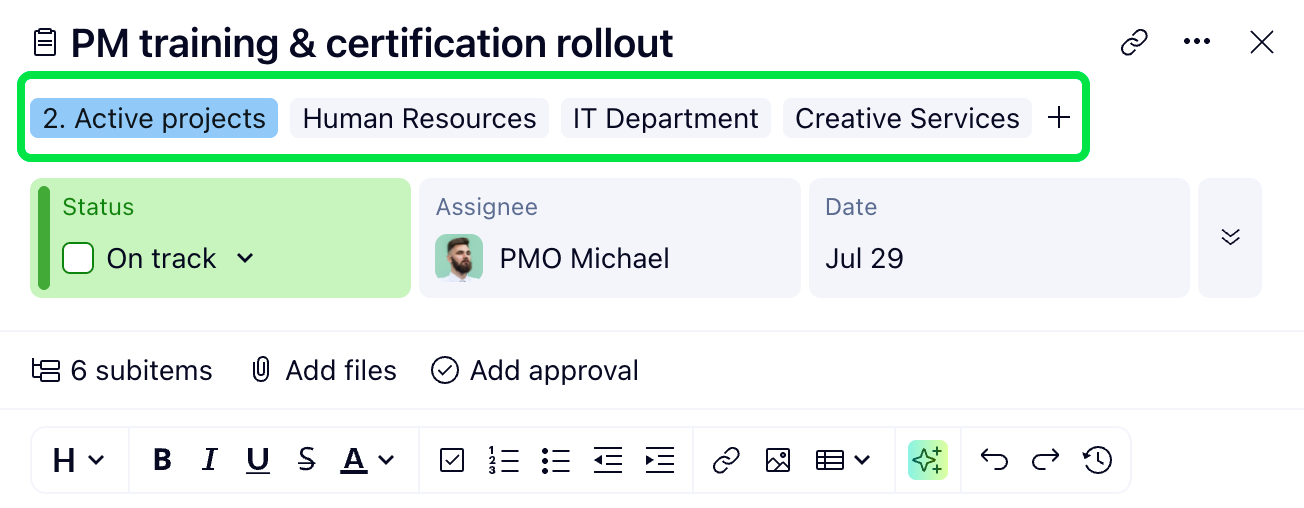Open the AI assistant sparkle tool
This screenshot has height=508, width=1304.
[x=927, y=460]
